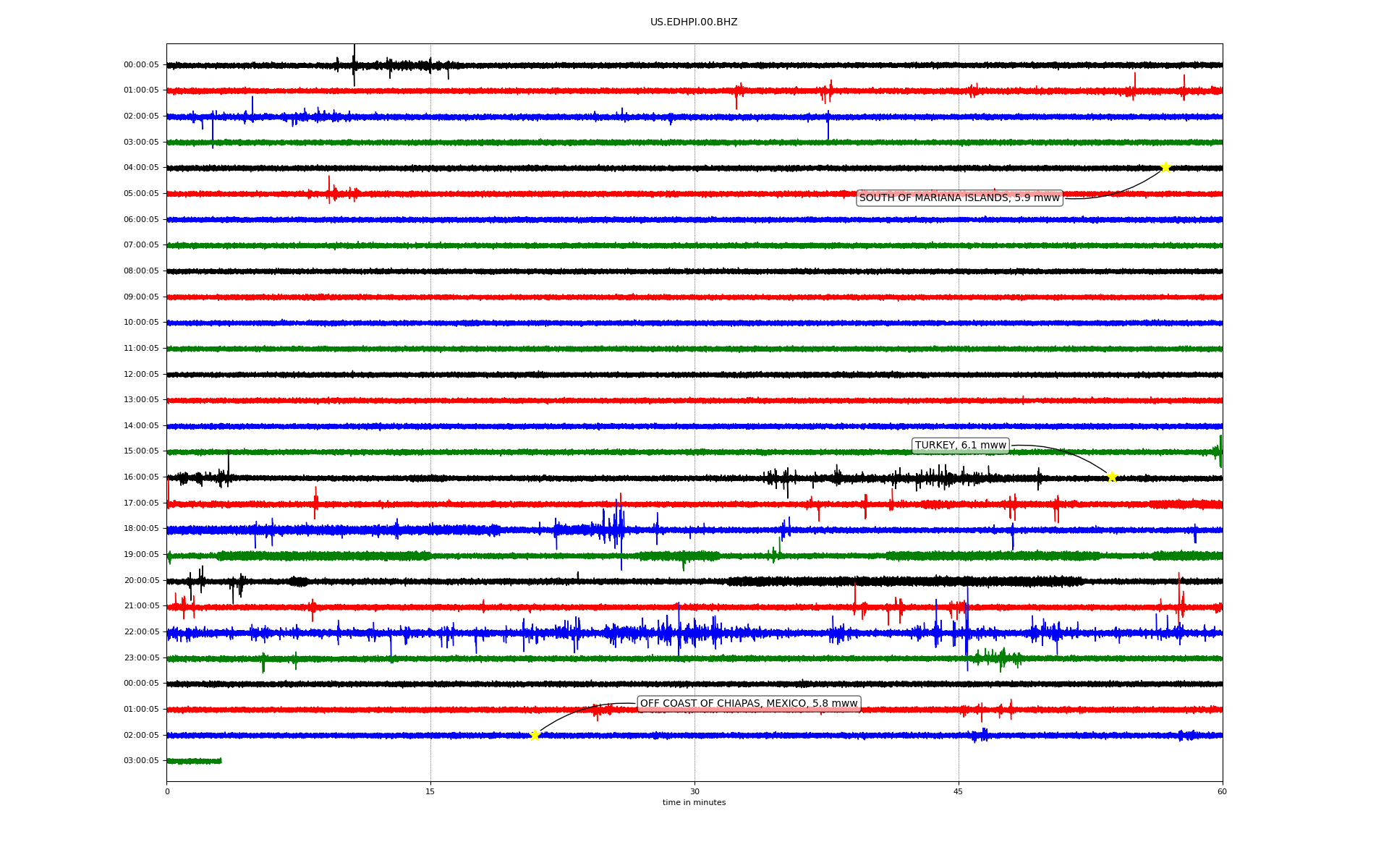Select the SOUTH OF MARIANA ISLANDS annotation box
Image resolution: width=1389 pixels, height=868 pixels.
959,198
